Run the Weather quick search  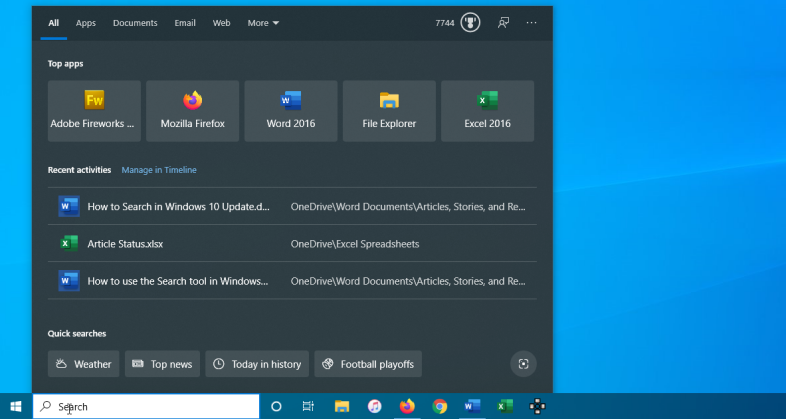pyautogui.click(x=83, y=364)
